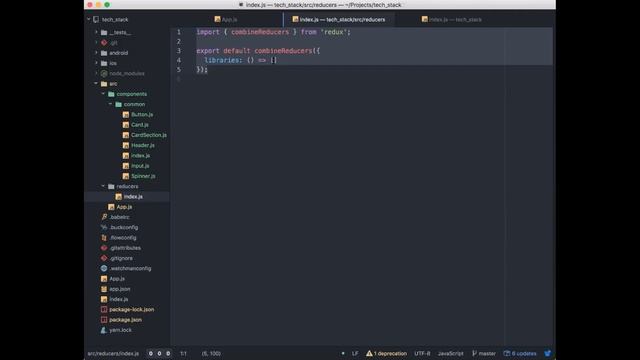640x360 pixels.
Task: Collapse the reducers folder arrow
Action: 103,186
